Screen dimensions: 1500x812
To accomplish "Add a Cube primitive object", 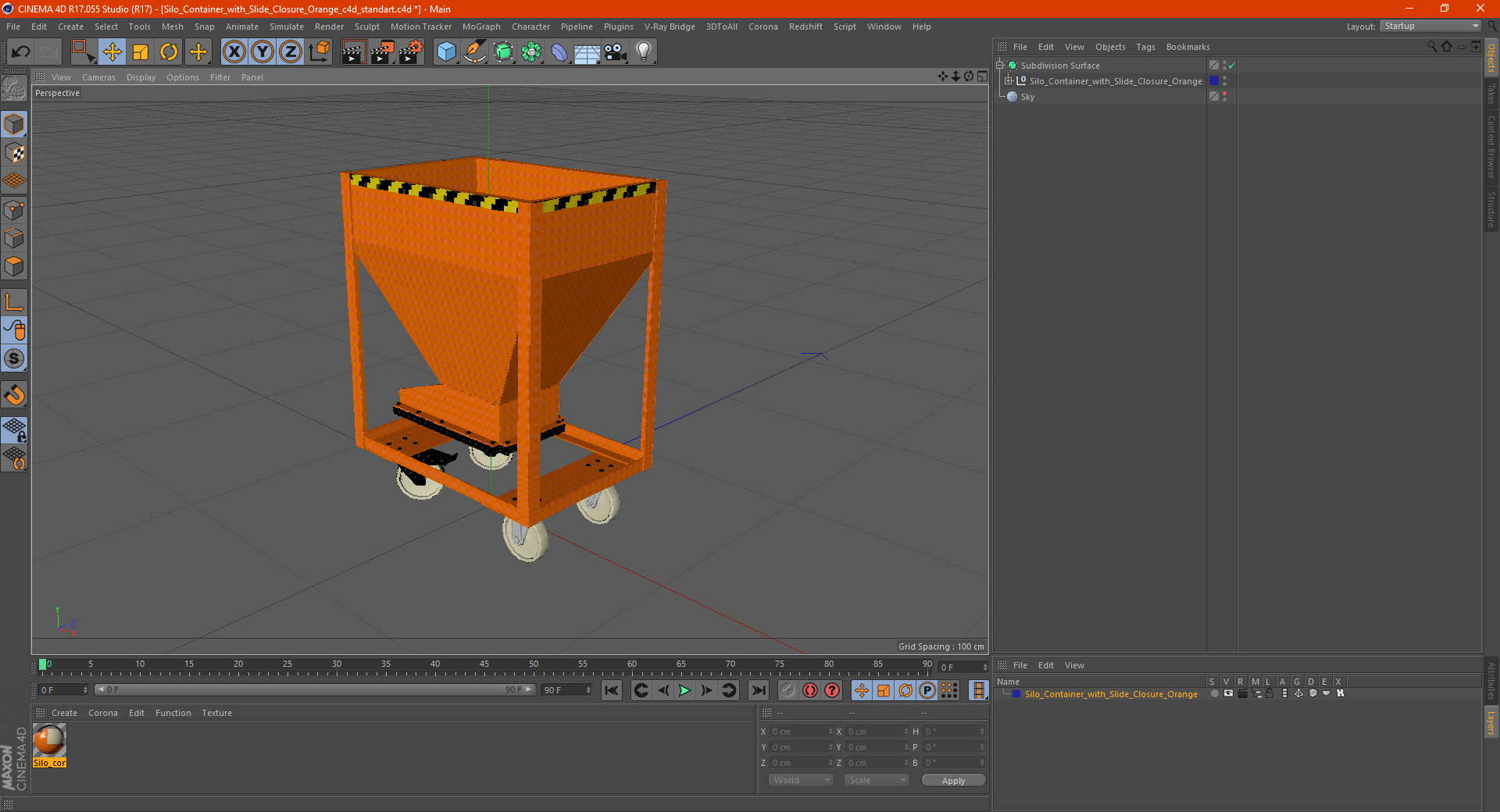I will [x=446, y=52].
